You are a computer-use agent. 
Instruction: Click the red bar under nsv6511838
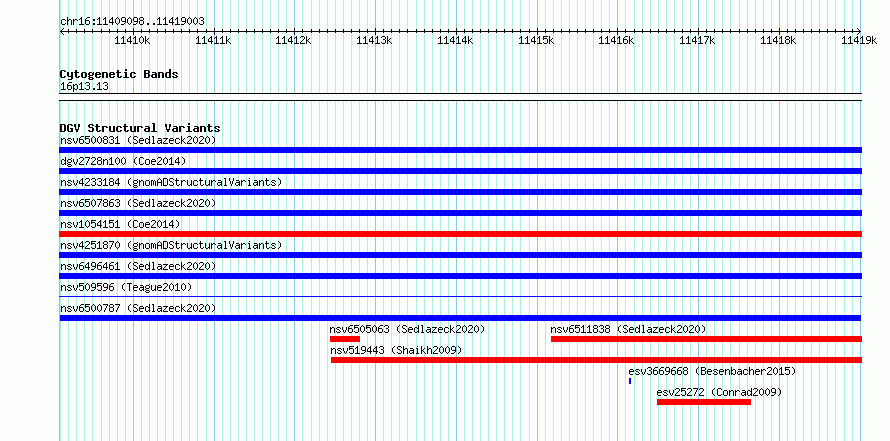(707, 339)
